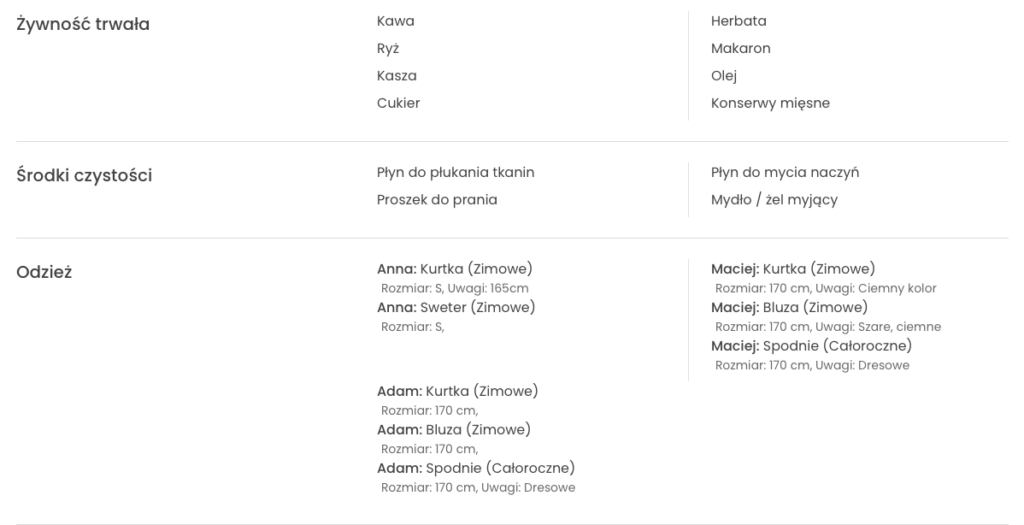Click Anna's Sweter (Zimowe) item
This screenshot has height=525, width=1024.
pyautogui.click(x=456, y=307)
